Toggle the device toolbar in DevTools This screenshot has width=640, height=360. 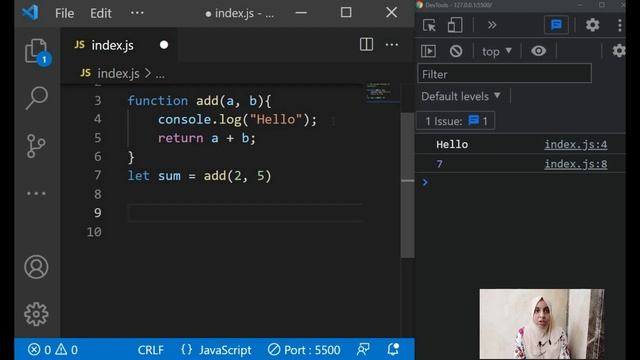pos(455,25)
